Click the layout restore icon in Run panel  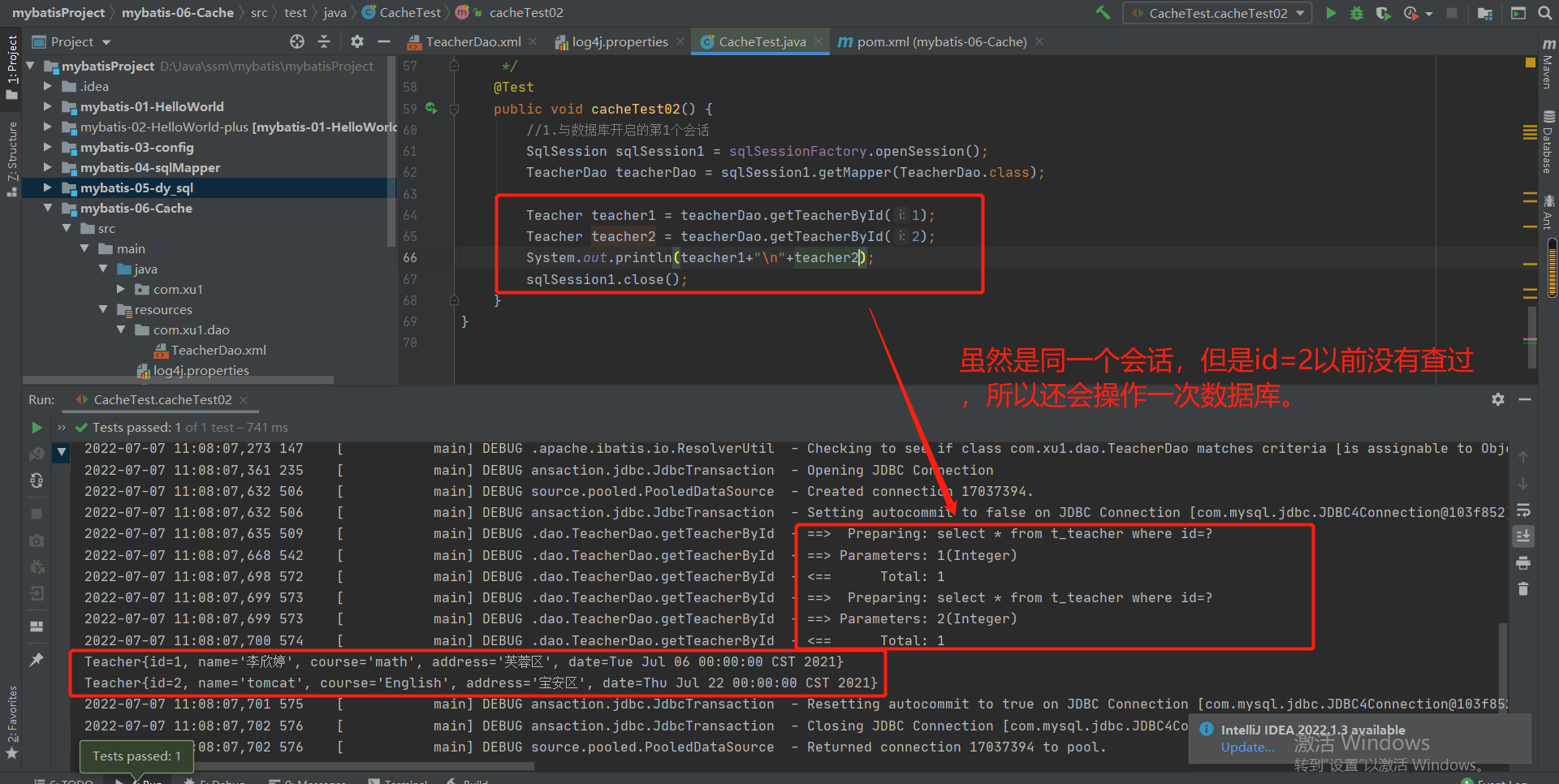(37, 627)
